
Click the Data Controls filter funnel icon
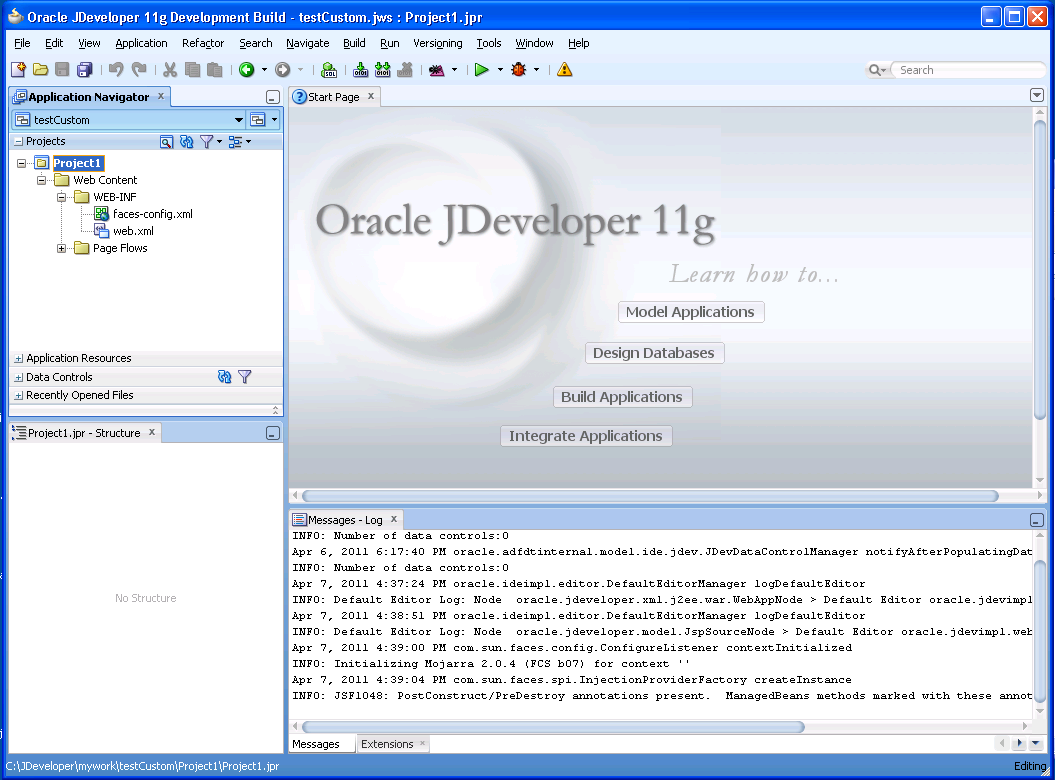[x=245, y=377]
